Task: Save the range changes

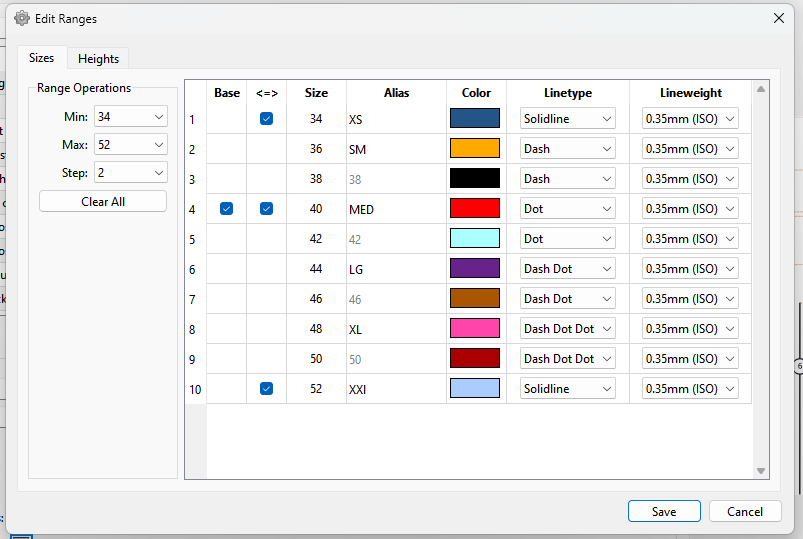Action: click(664, 511)
